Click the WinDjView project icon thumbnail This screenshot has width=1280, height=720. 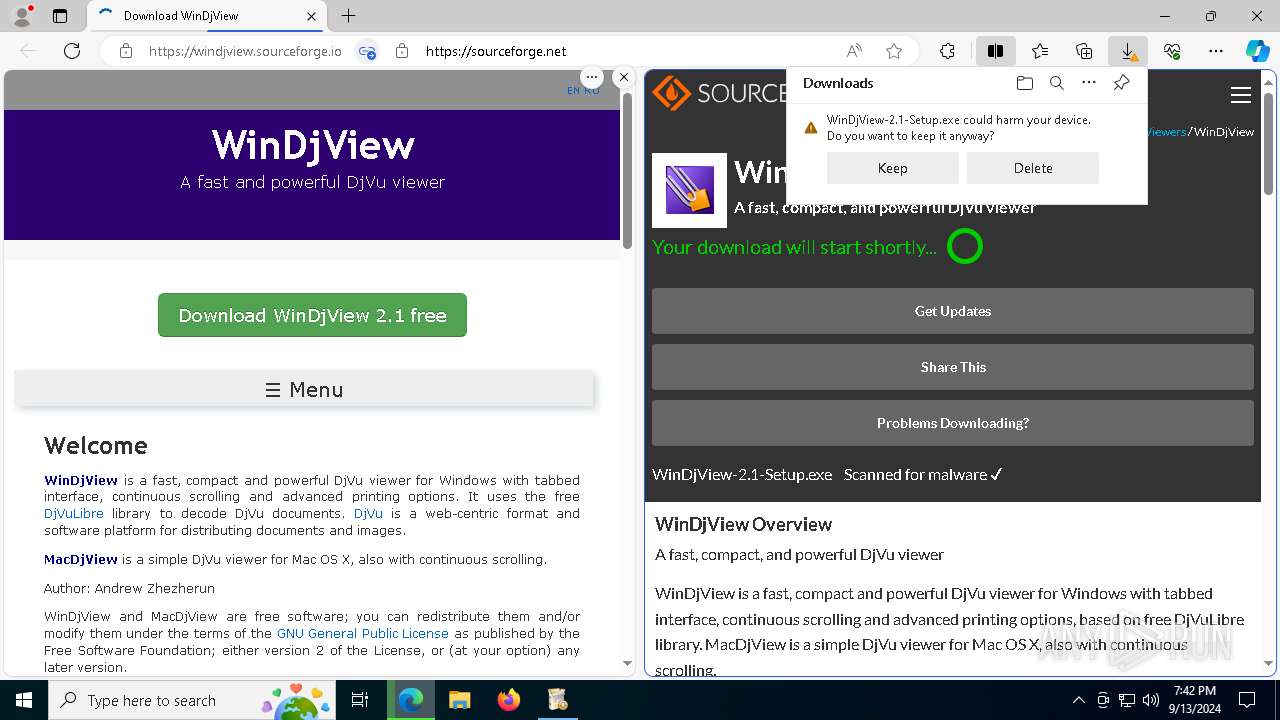689,190
